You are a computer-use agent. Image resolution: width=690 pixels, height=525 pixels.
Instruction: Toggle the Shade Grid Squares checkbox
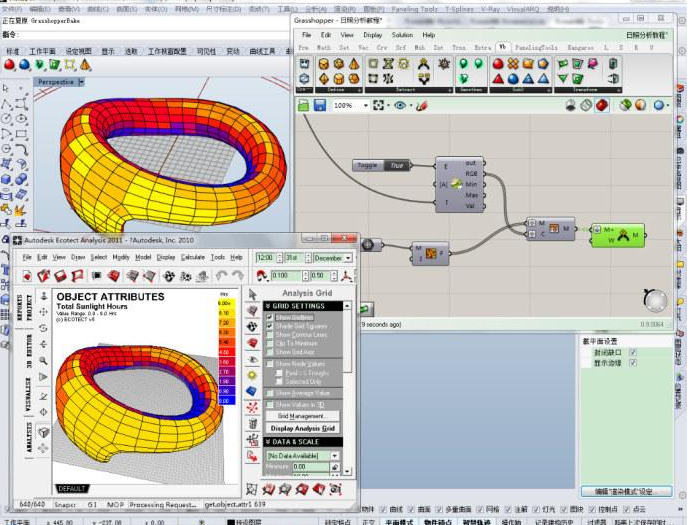click(270, 326)
